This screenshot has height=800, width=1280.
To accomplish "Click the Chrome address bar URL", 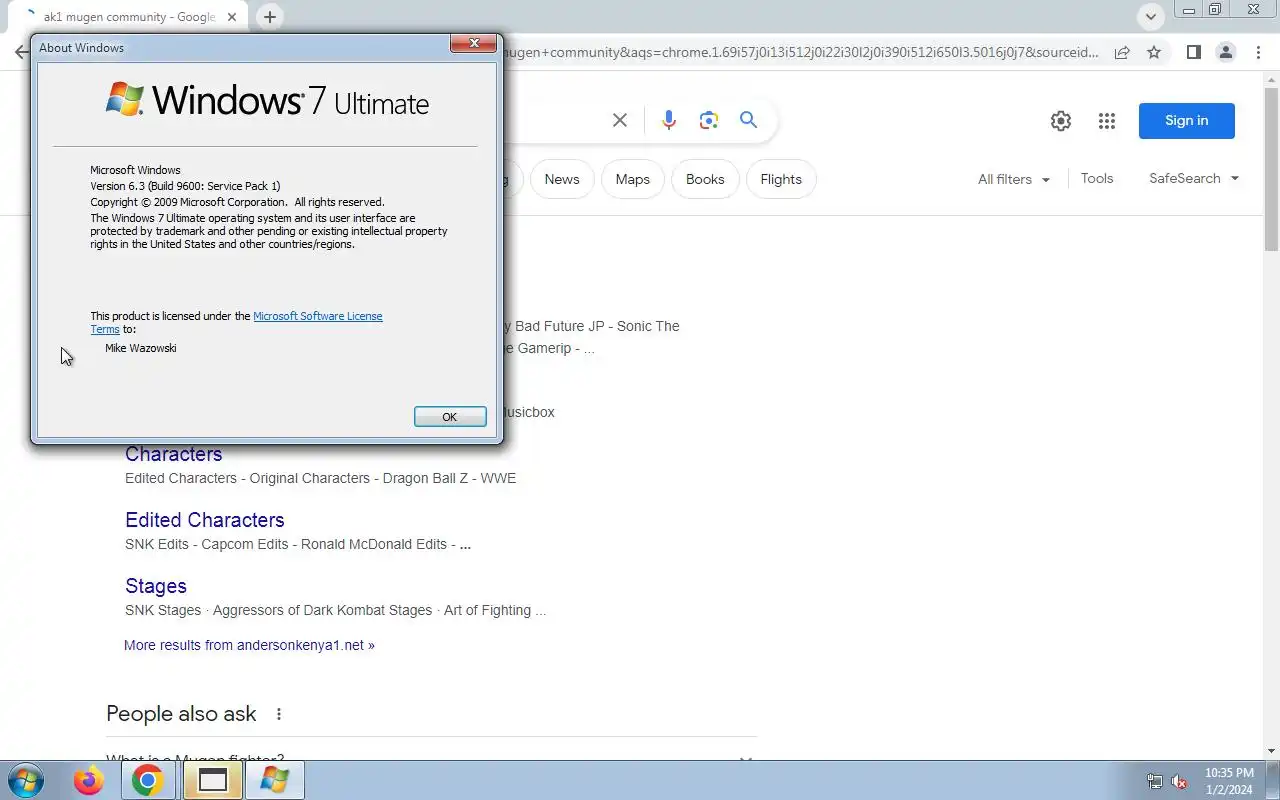I will coord(800,52).
